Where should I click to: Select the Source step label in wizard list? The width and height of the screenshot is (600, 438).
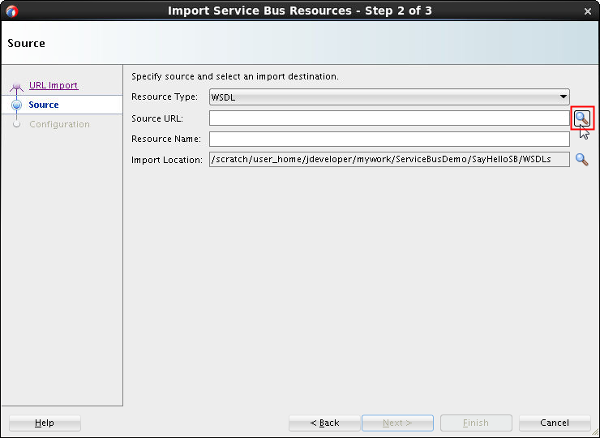pyautogui.click(x=44, y=105)
